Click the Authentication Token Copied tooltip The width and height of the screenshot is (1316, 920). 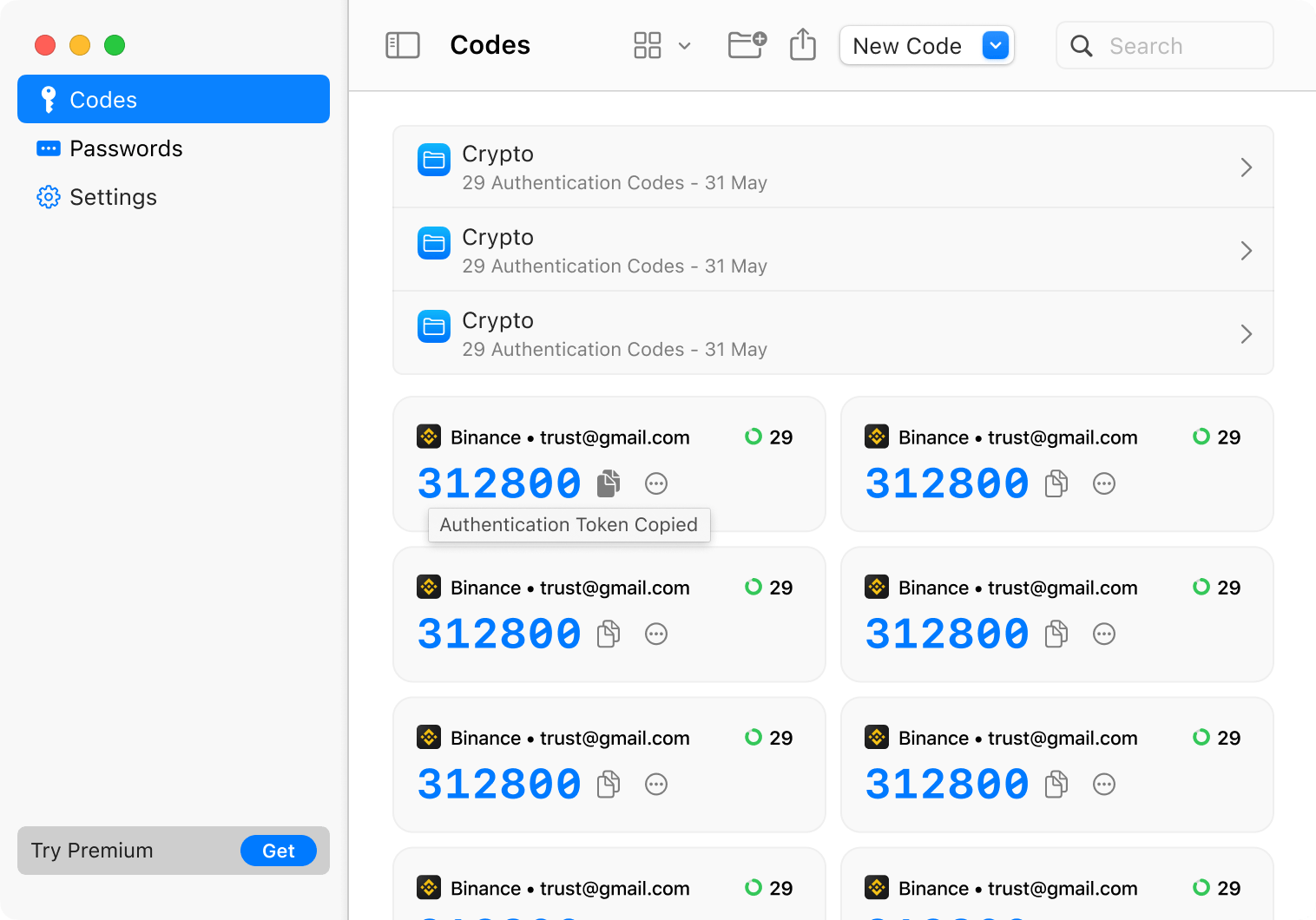(569, 525)
